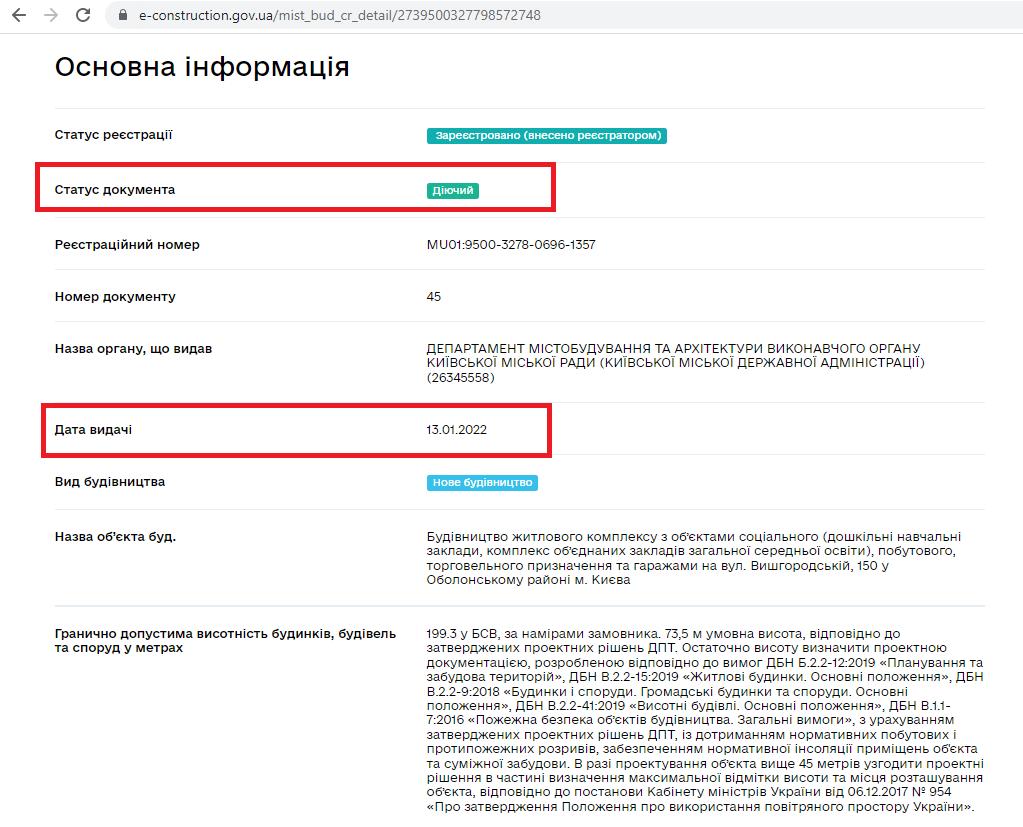Select the "Реєстраційний номер" label

coord(127,245)
